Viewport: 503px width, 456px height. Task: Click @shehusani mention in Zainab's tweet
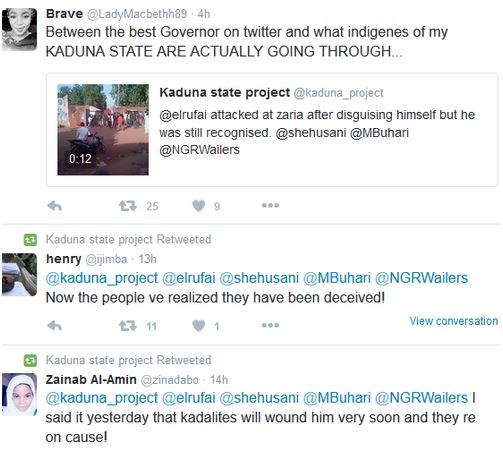coord(259,398)
